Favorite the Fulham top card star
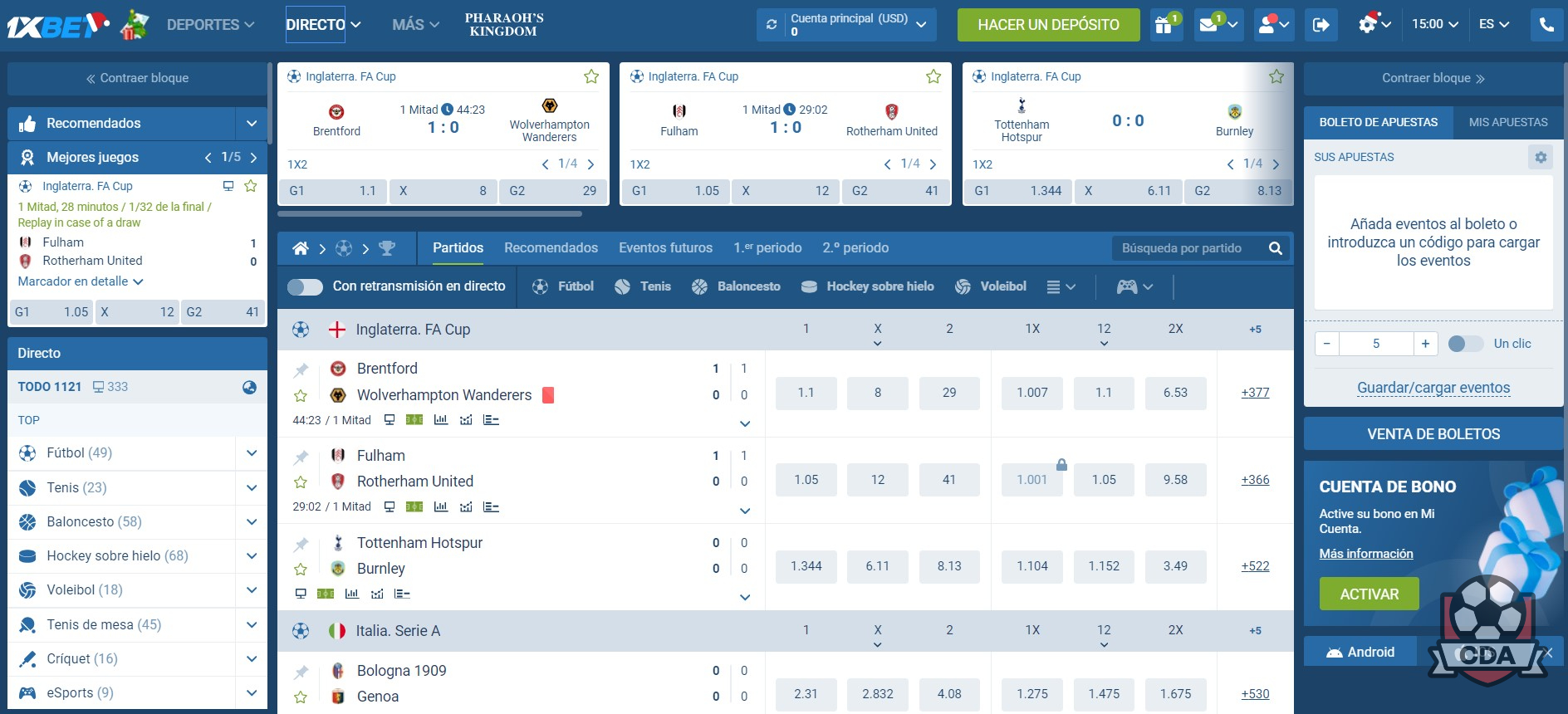 pos(933,76)
